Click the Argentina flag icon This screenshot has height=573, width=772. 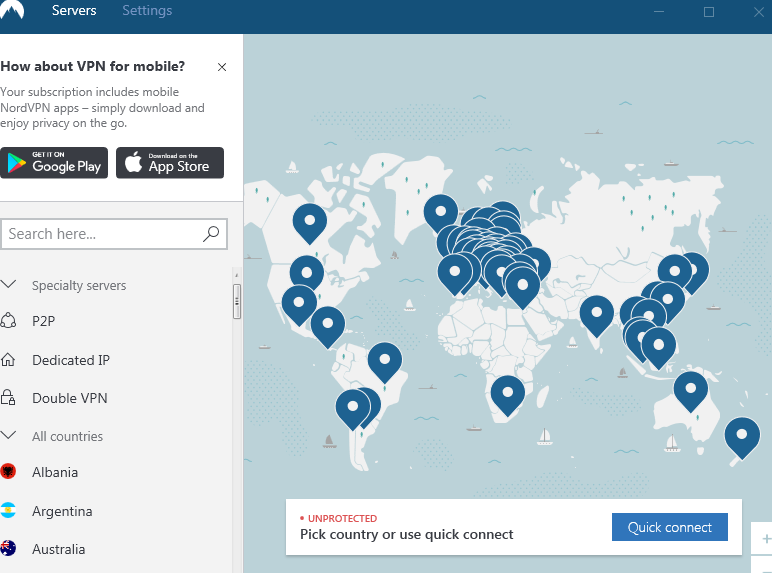[8, 510]
